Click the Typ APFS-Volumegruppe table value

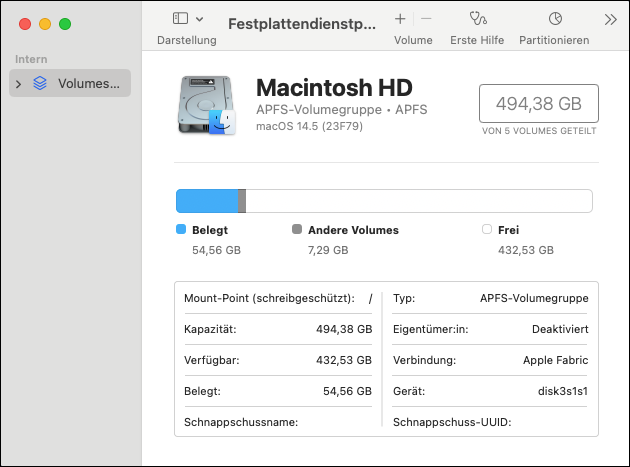coord(534,298)
